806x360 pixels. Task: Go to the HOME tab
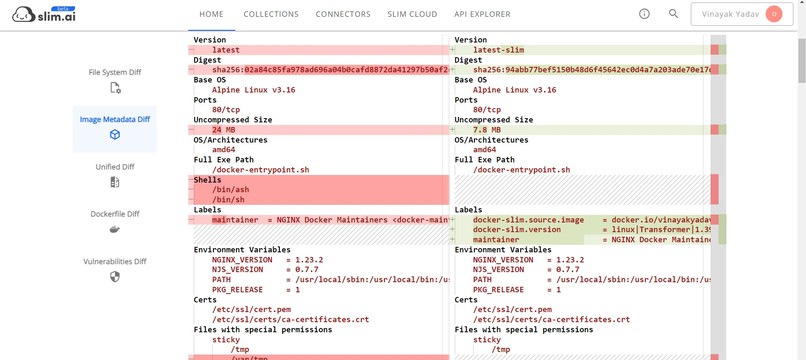coord(211,14)
